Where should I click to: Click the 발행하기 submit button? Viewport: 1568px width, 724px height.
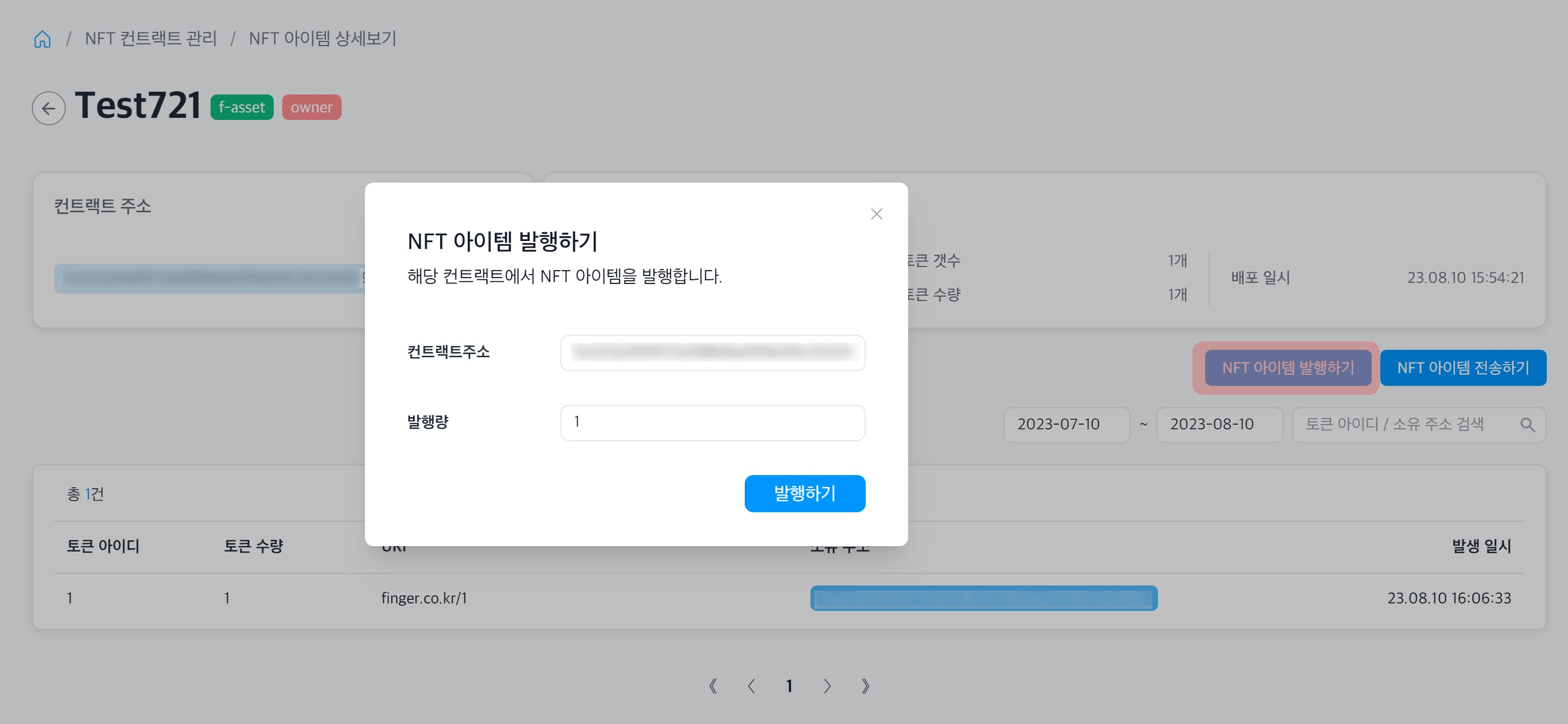point(805,493)
